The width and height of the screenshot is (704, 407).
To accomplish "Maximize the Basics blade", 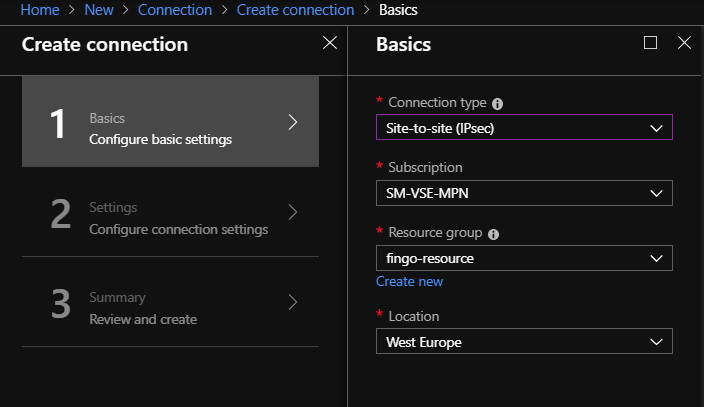I will (650, 43).
